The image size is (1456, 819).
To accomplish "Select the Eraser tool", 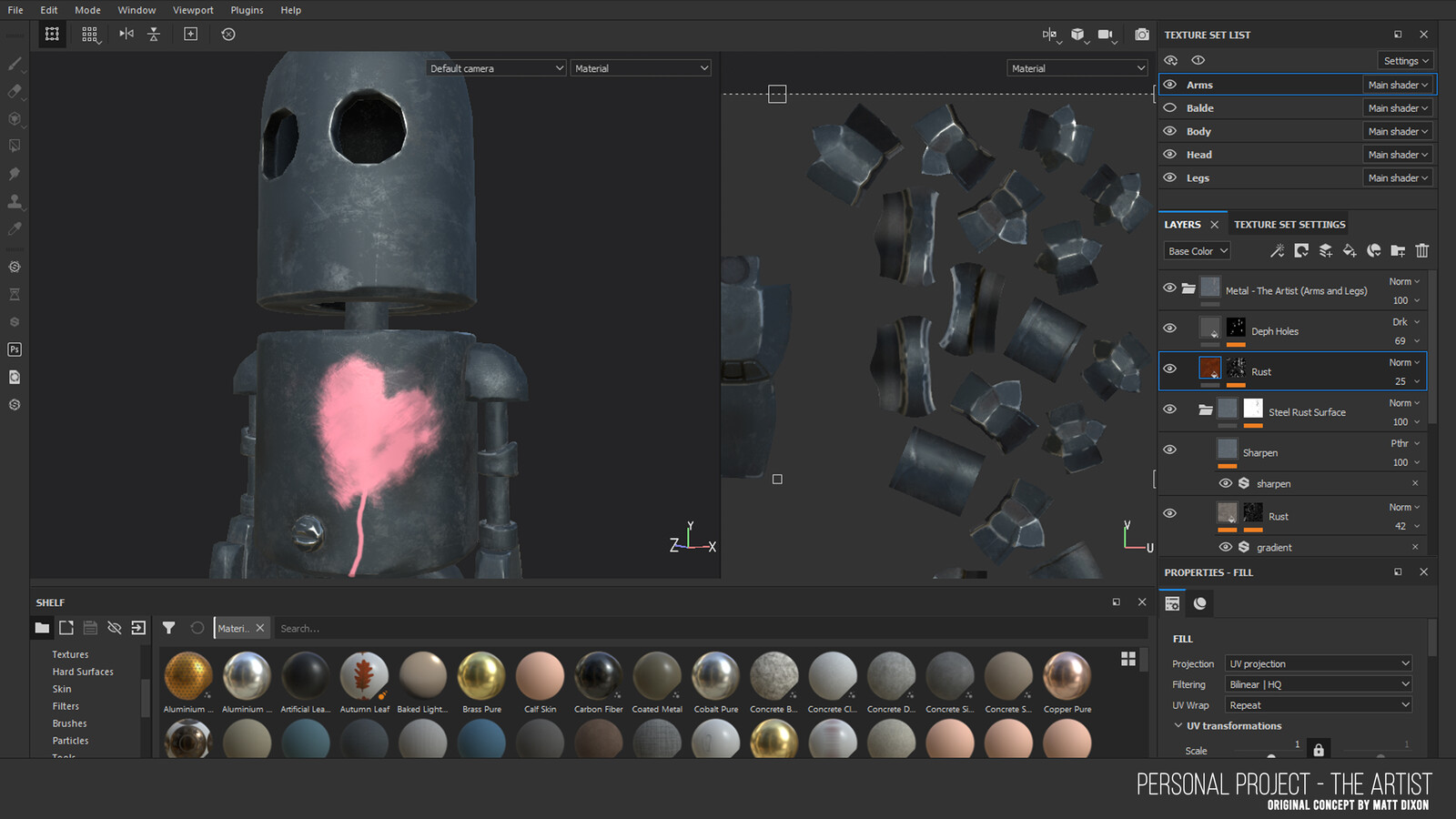I will point(15,91).
